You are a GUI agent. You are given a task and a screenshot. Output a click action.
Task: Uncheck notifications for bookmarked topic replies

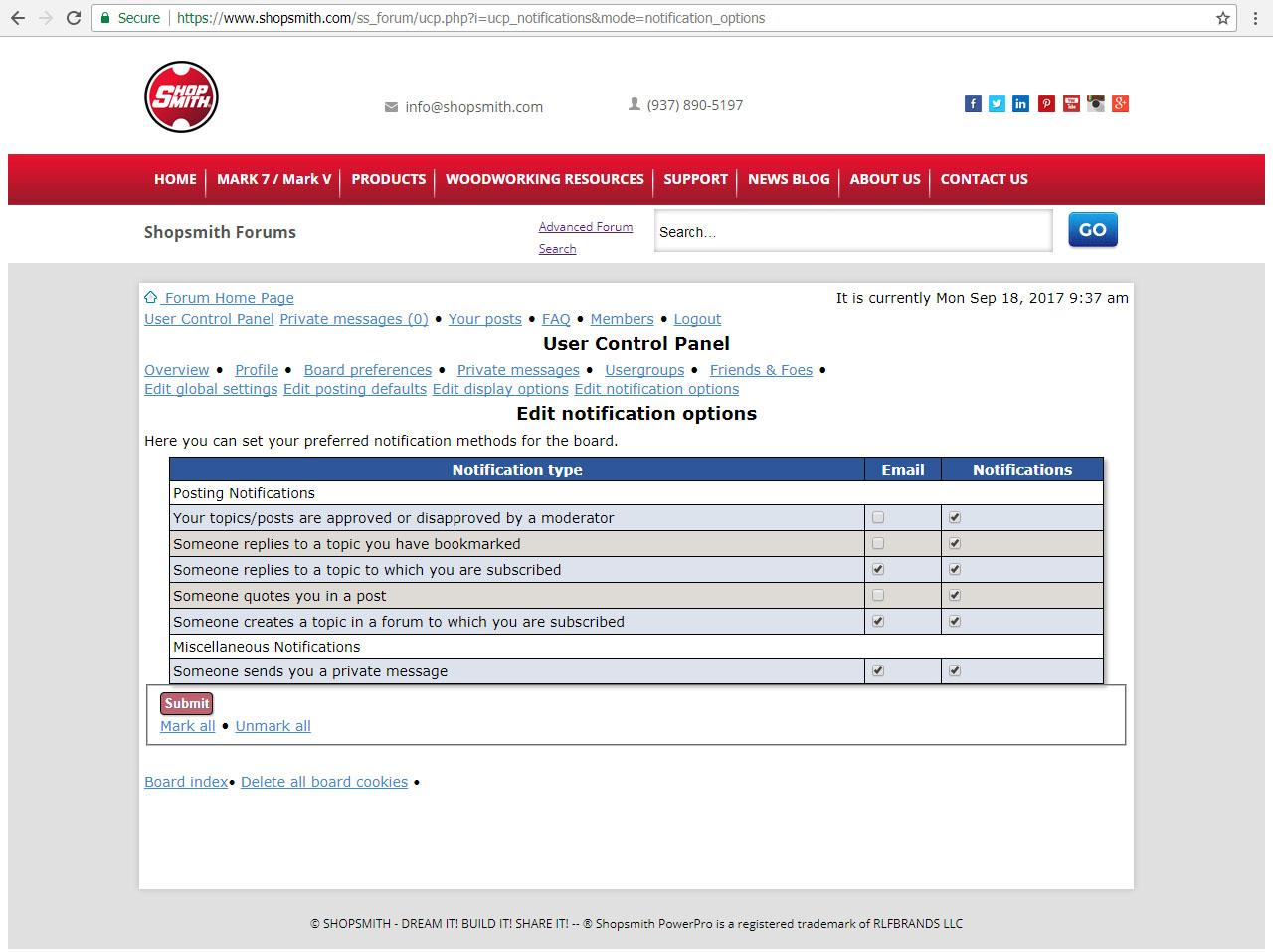[955, 543]
